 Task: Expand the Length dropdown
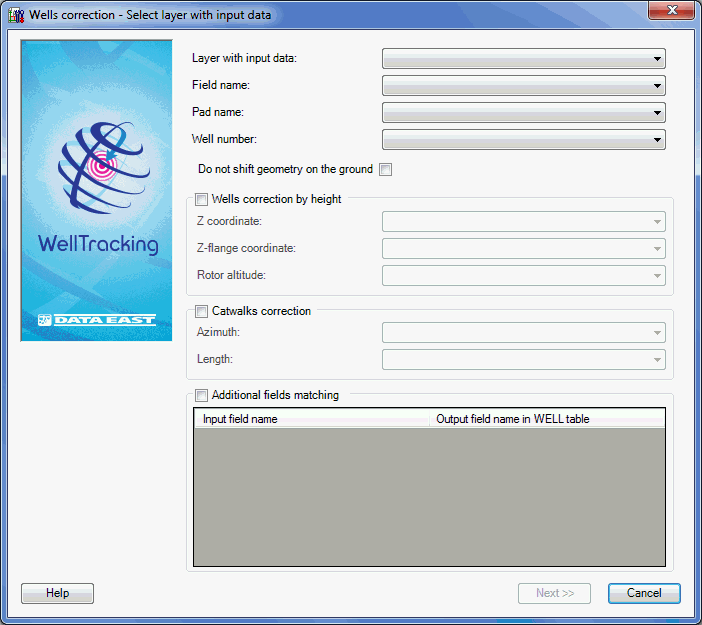(523, 360)
